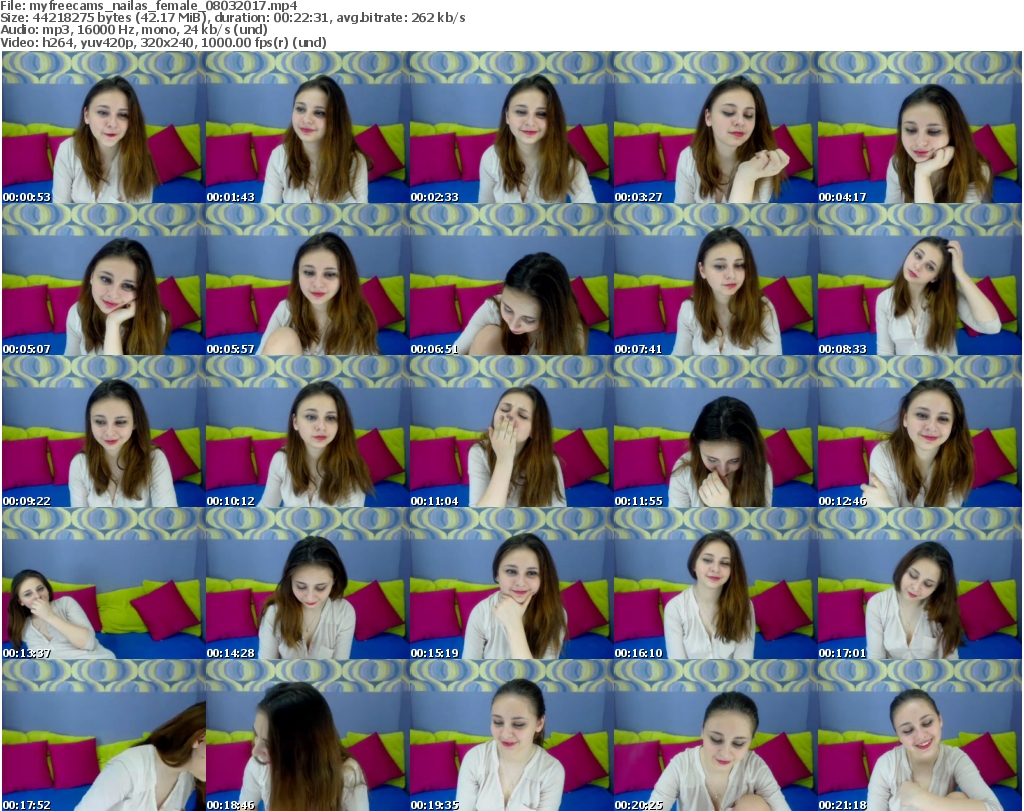Click the frame timestamped 00:12:46
This screenshot has height=811, width=1024.
click(x=919, y=432)
